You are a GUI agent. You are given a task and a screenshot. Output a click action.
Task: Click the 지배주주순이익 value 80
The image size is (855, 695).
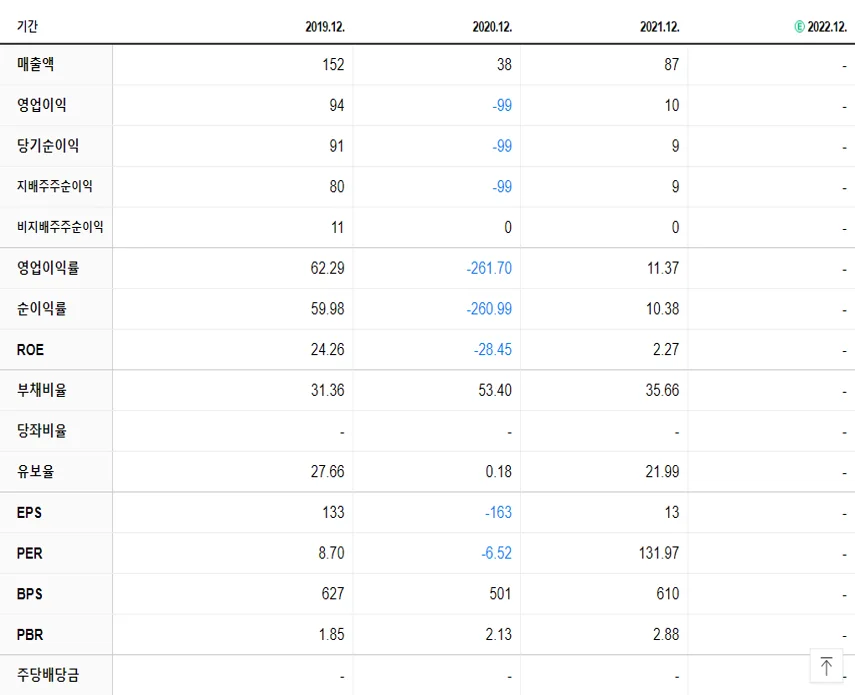tap(337, 186)
